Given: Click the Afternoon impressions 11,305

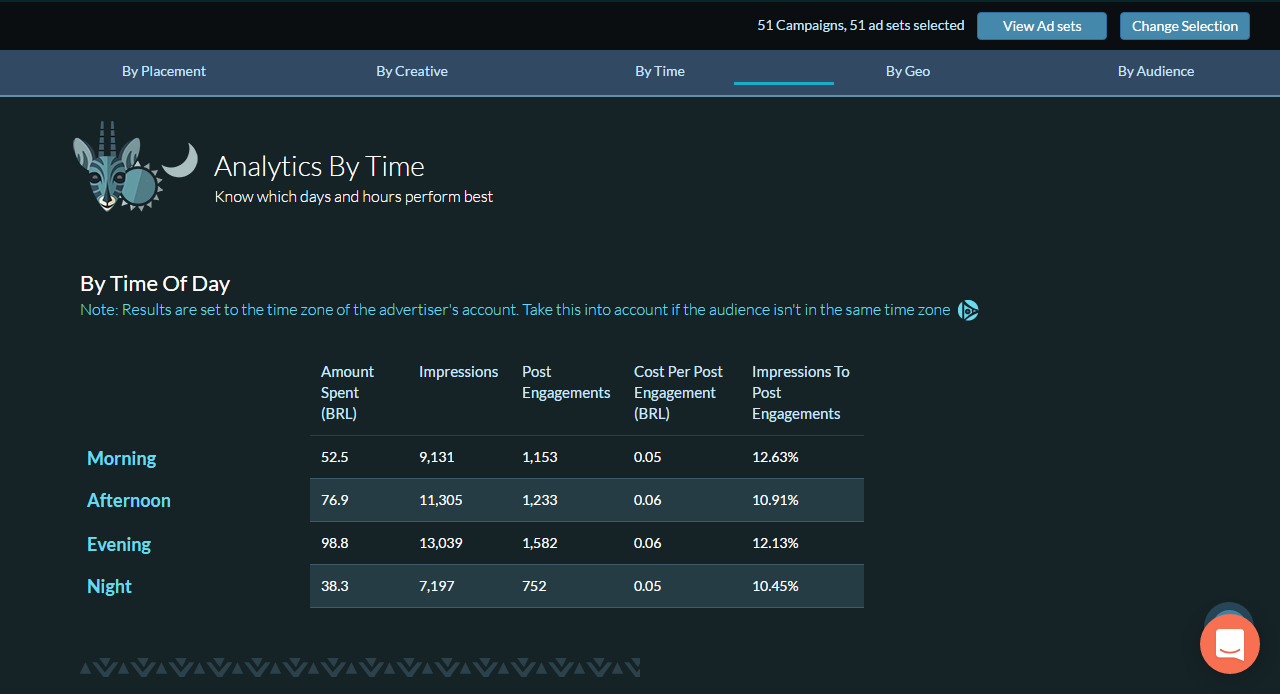Looking at the screenshot, I should [441, 500].
